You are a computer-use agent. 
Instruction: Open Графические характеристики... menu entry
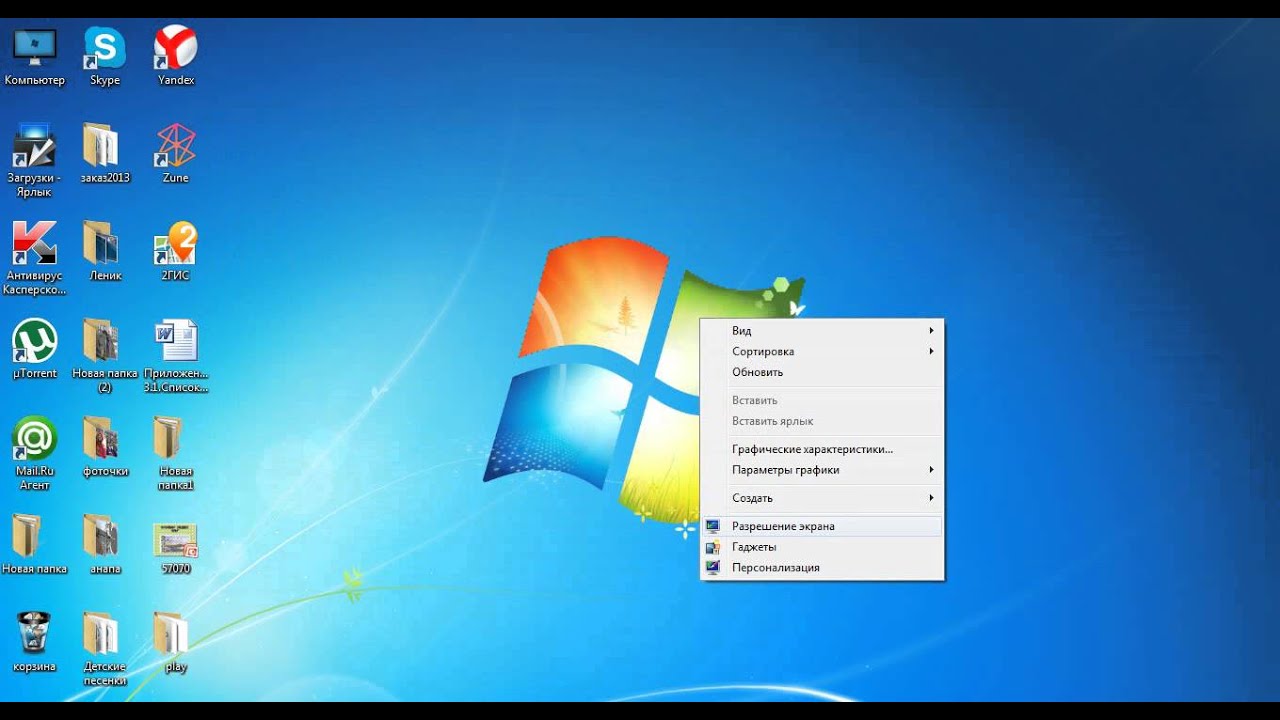pos(822,449)
